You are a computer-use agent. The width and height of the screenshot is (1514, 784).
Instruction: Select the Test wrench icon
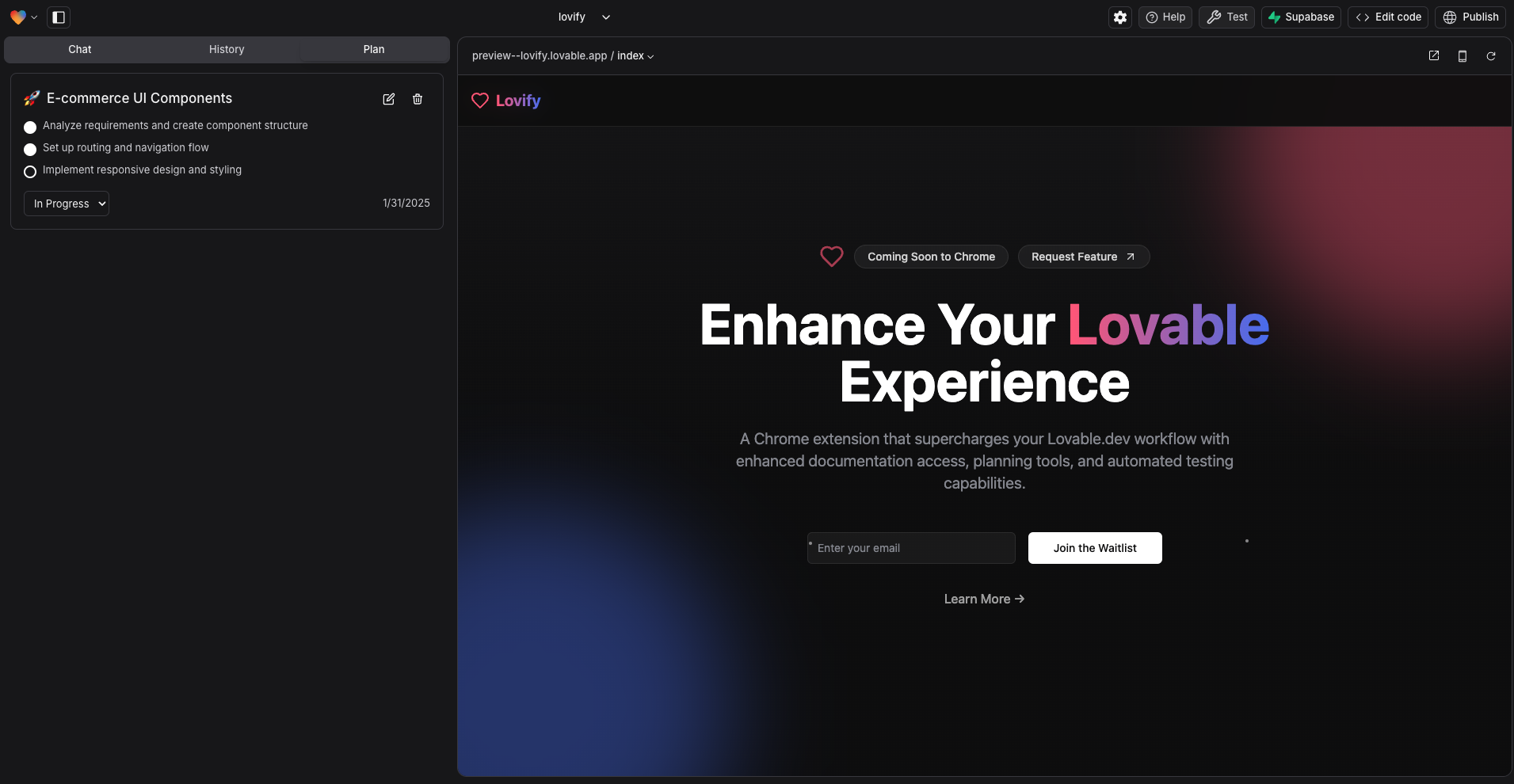pyautogui.click(x=1226, y=17)
